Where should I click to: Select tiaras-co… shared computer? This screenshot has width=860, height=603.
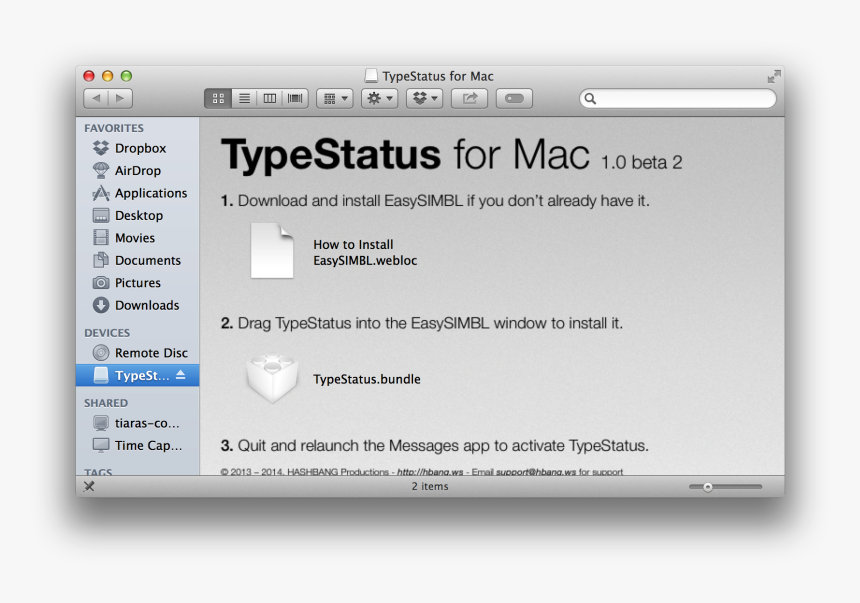point(138,423)
